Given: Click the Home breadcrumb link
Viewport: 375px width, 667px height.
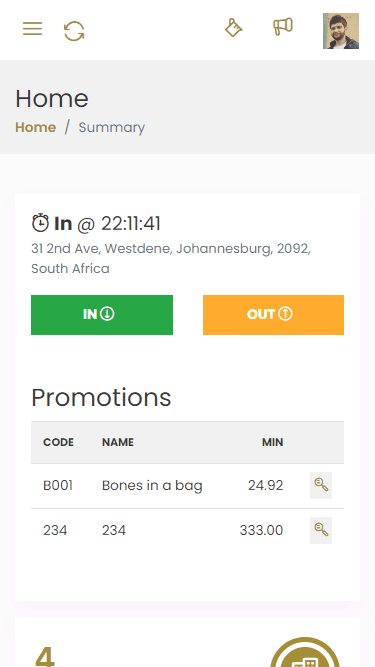Looking at the screenshot, I should (x=36, y=127).
